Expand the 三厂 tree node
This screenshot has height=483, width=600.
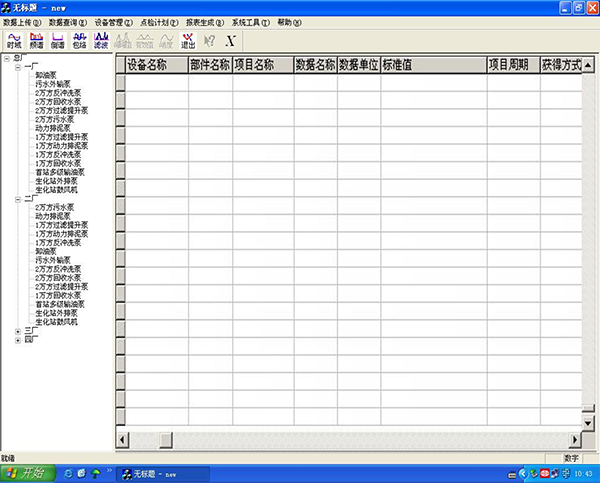[x=18, y=330]
